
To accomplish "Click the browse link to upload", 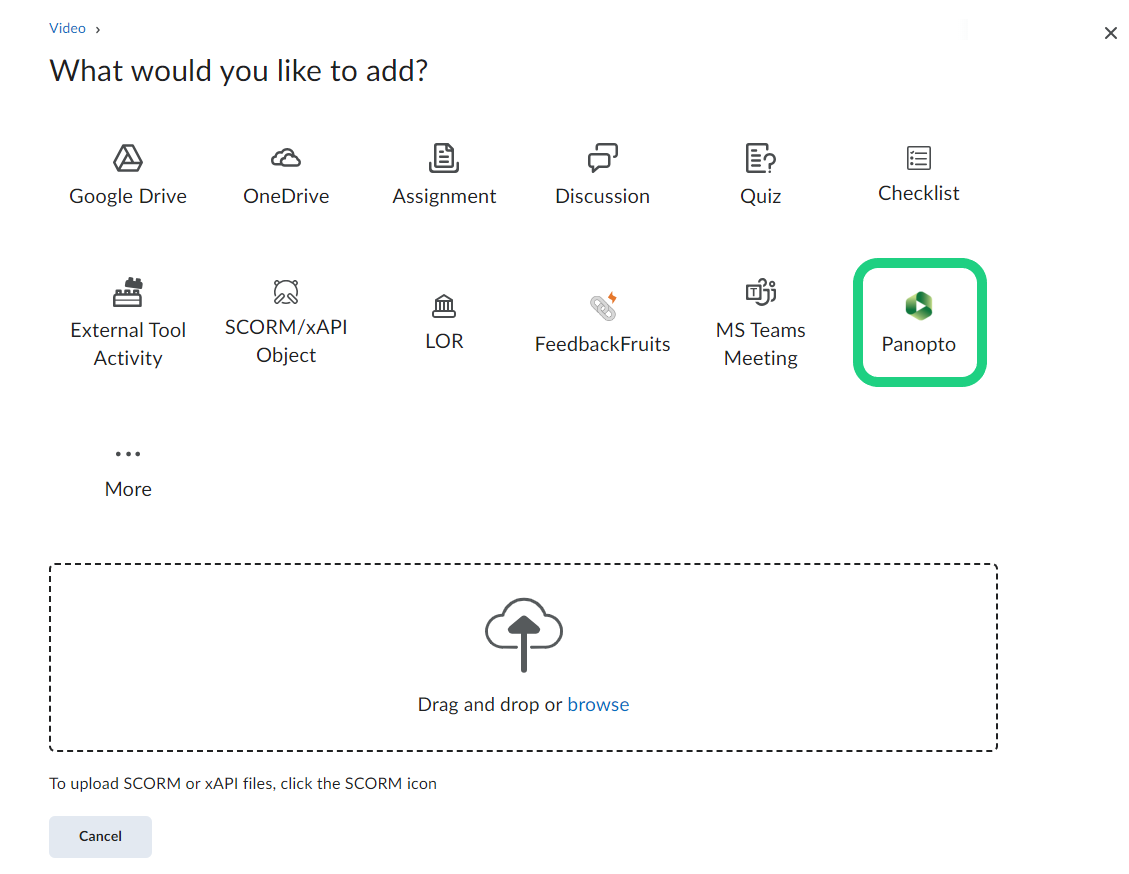I will pos(598,704).
